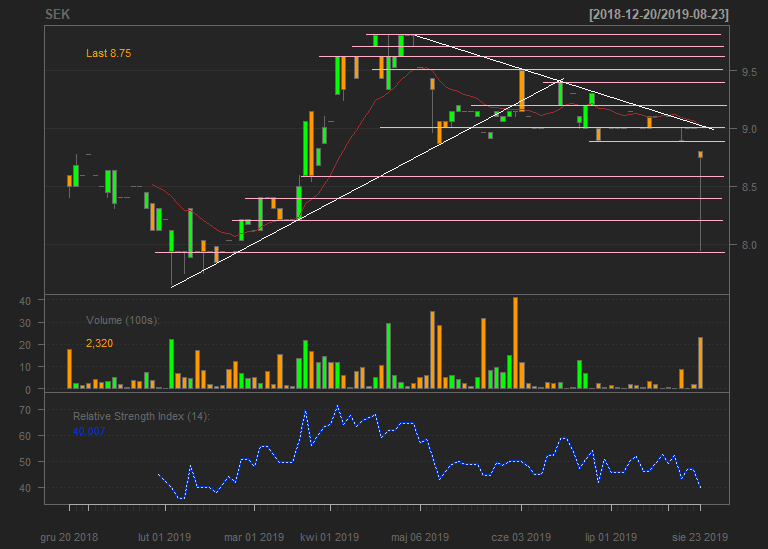Click the volume axis label 30

(x=25, y=323)
